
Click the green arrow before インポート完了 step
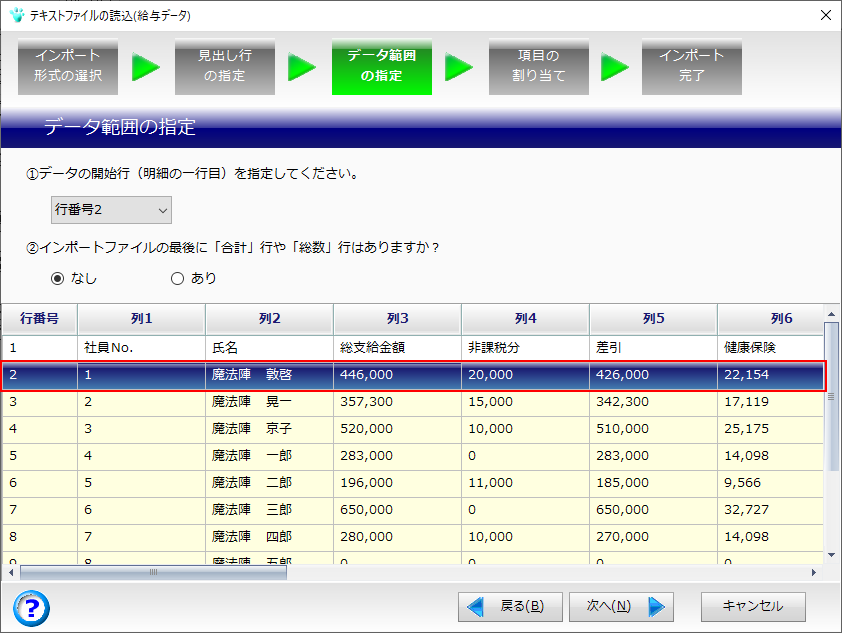(x=615, y=67)
